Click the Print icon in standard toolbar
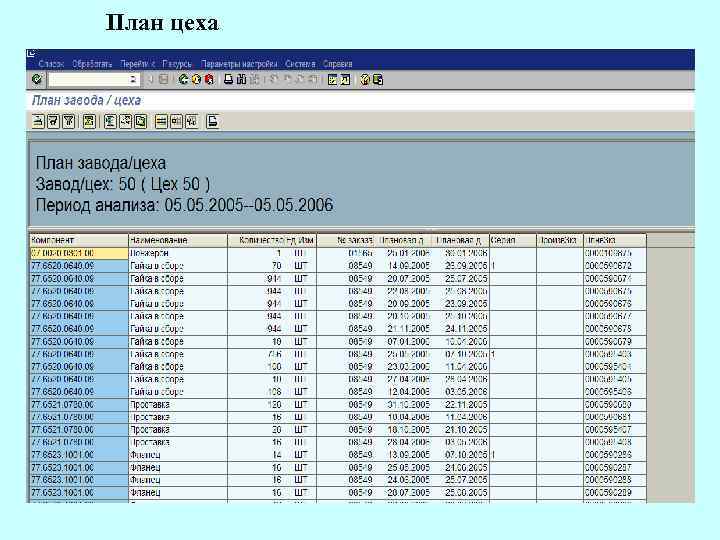 pyautogui.click(x=228, y=79)
